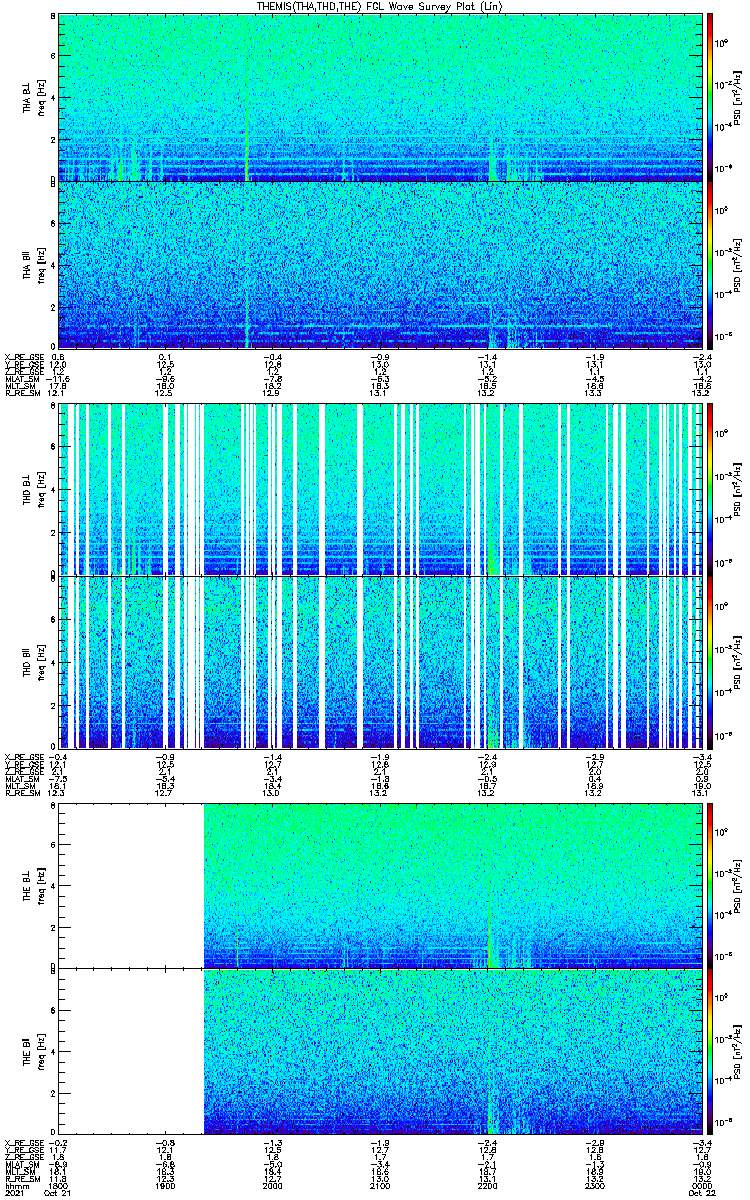The width and height of the screenshot is (750, 1200).
Task: Click the 'PSD [nT²/Hz]' label beside THE B⊥ color bar
Action: (738, 885)
